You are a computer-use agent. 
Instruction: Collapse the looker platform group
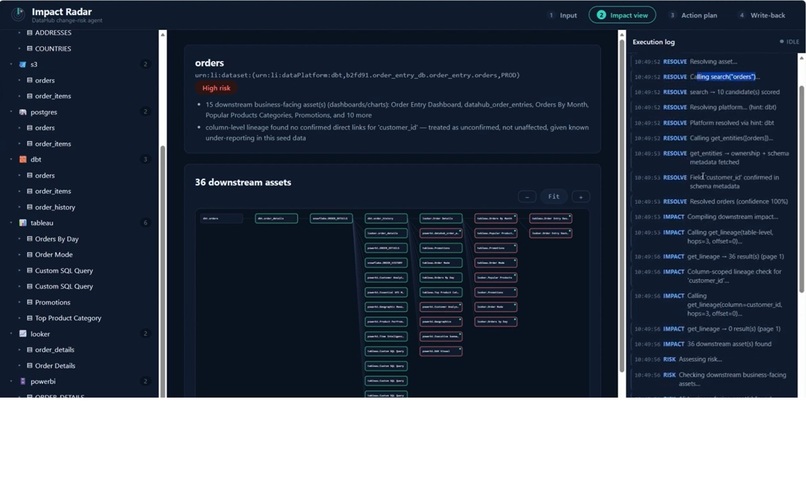(x=11, y=334)
